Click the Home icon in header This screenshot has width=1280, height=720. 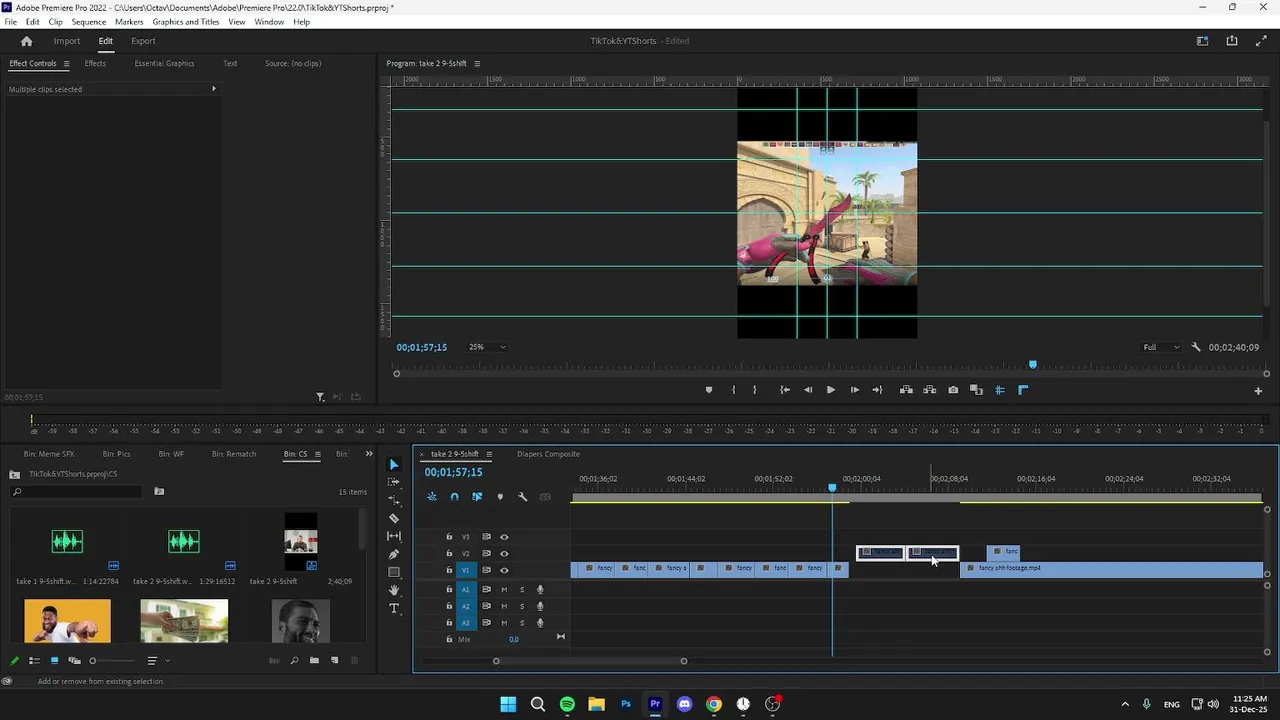(27, 41)
